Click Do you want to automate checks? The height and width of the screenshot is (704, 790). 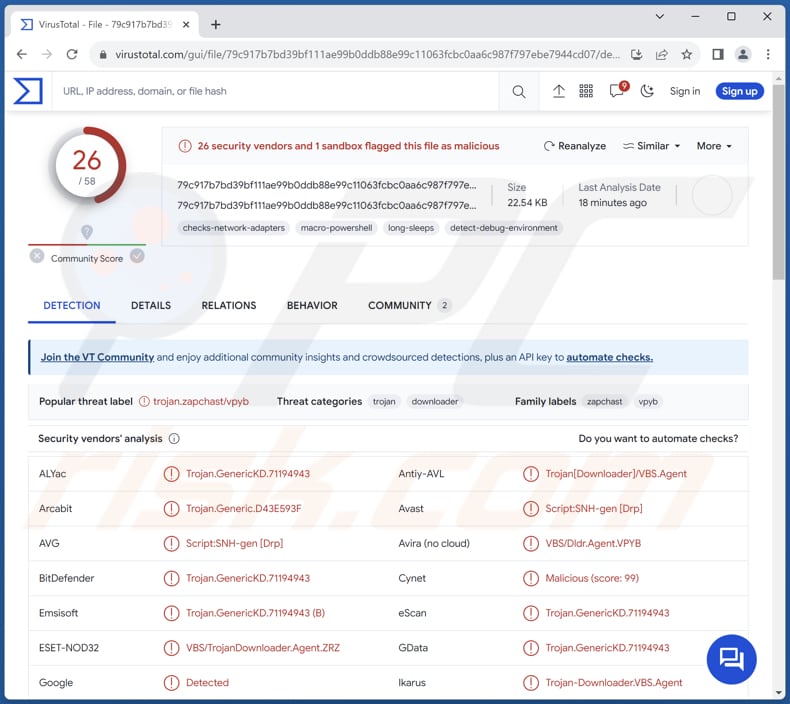tap(658, 438)
